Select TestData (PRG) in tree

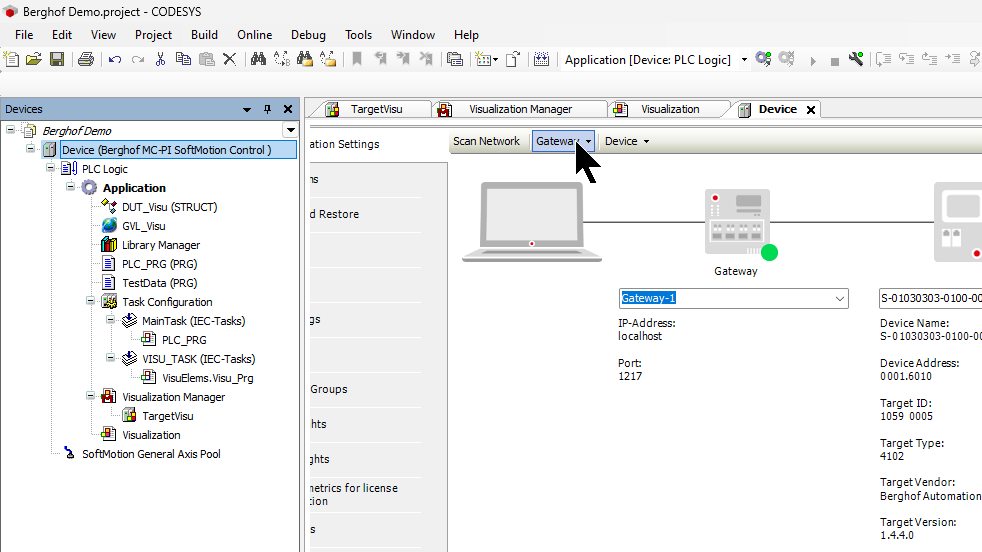pyautogui.click(x=159, y=283)
